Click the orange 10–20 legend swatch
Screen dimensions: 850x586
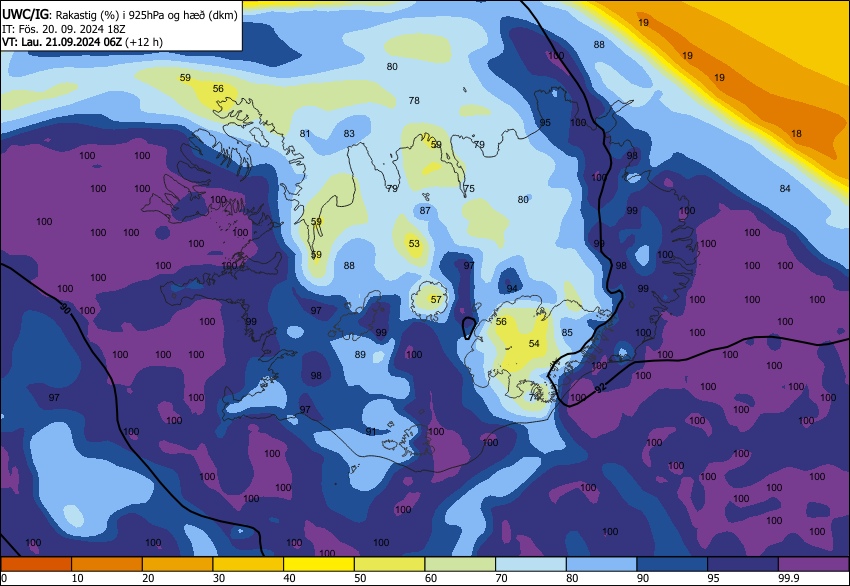(107, 564)
